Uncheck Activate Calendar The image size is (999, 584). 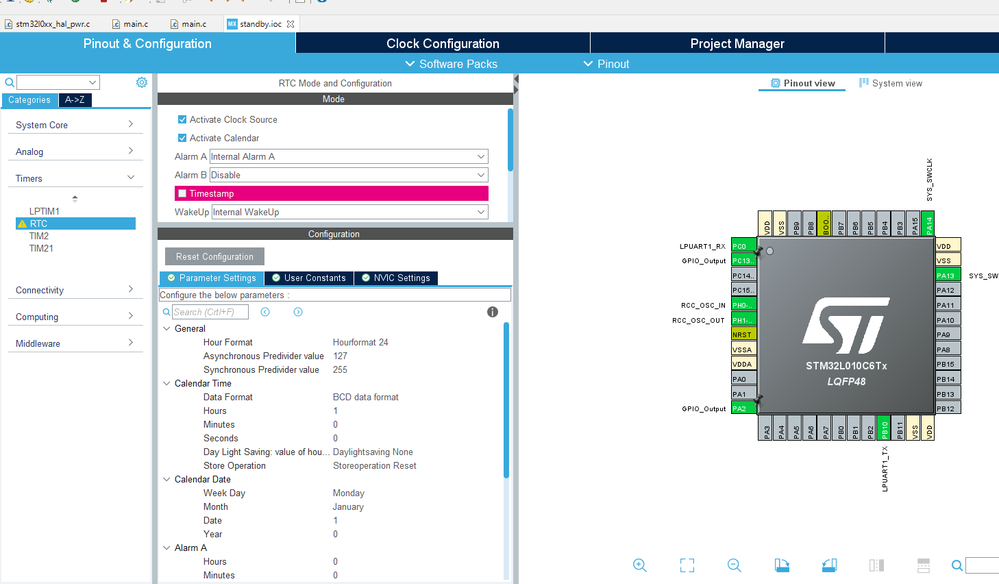coord(182,138)
